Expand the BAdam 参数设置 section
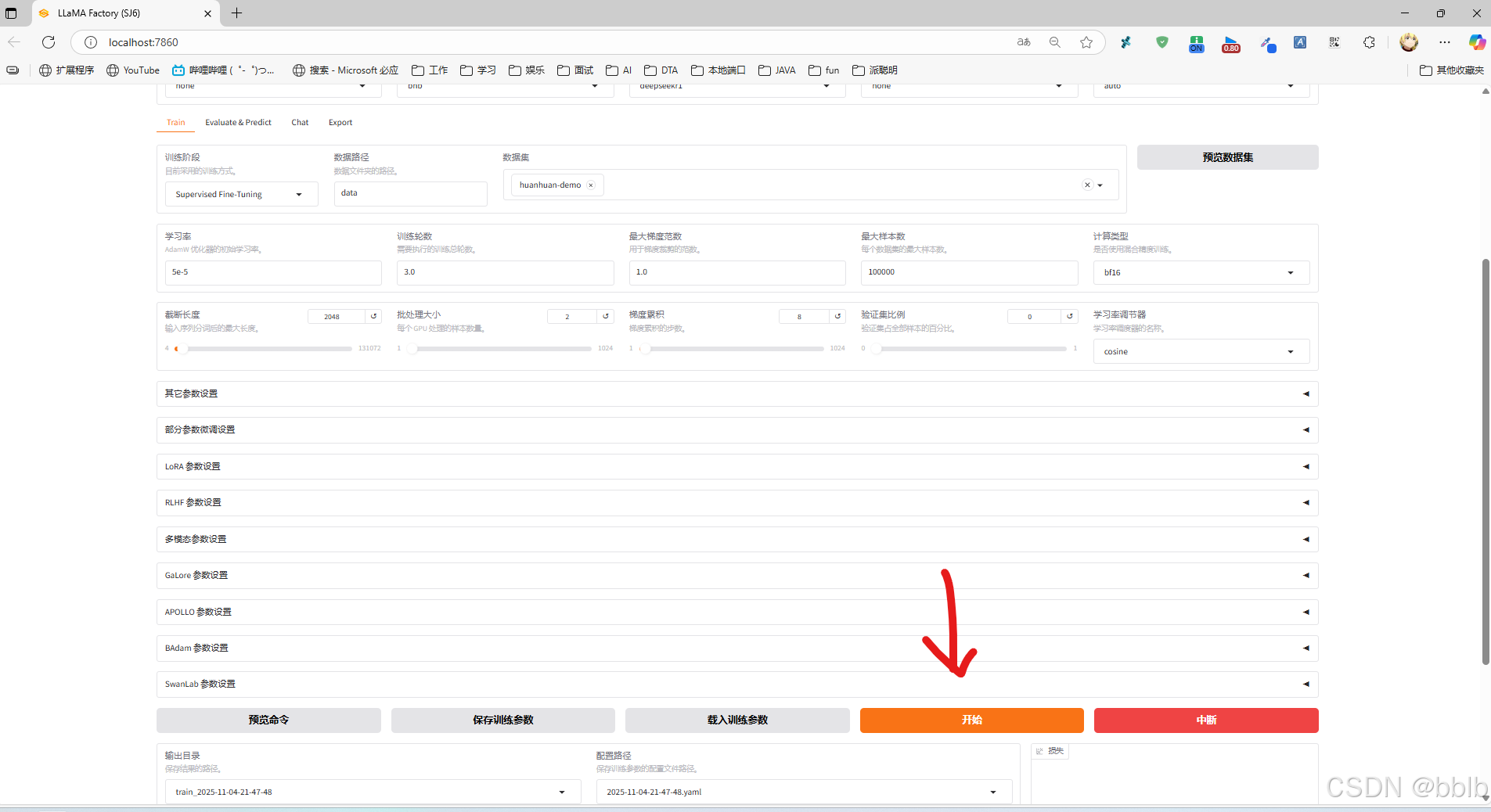This screenshot has width=1491, height=812. click(x=737, y=648)
